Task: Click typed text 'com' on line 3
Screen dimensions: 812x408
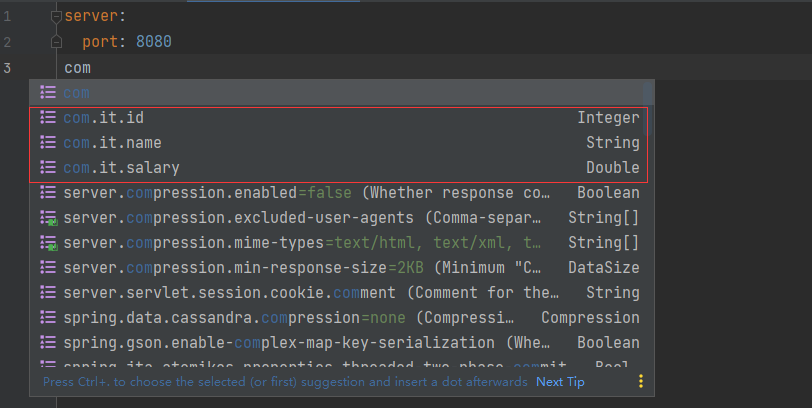Action: coord(78,68)
